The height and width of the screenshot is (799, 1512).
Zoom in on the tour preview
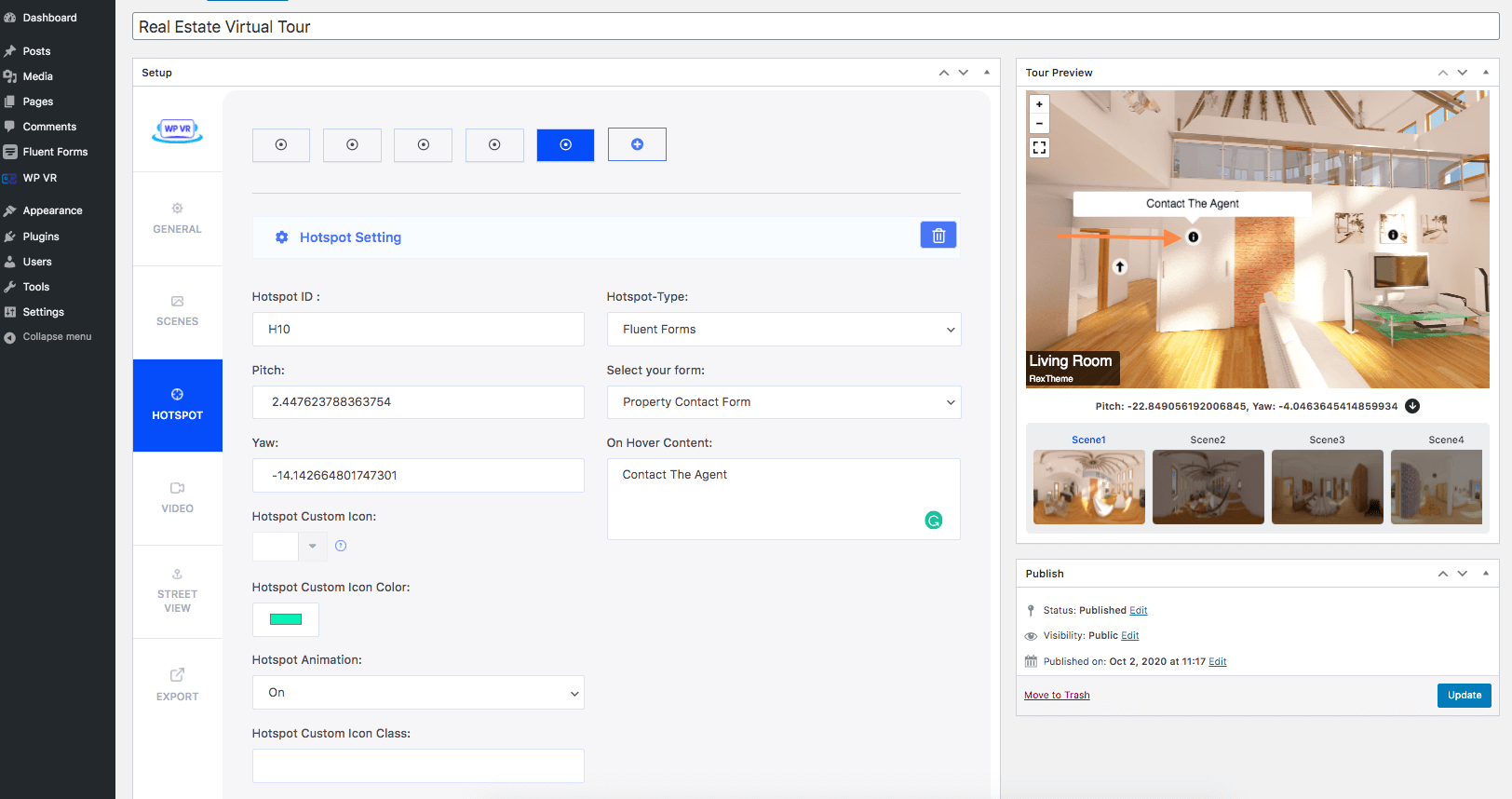[x=1039, y=104]
